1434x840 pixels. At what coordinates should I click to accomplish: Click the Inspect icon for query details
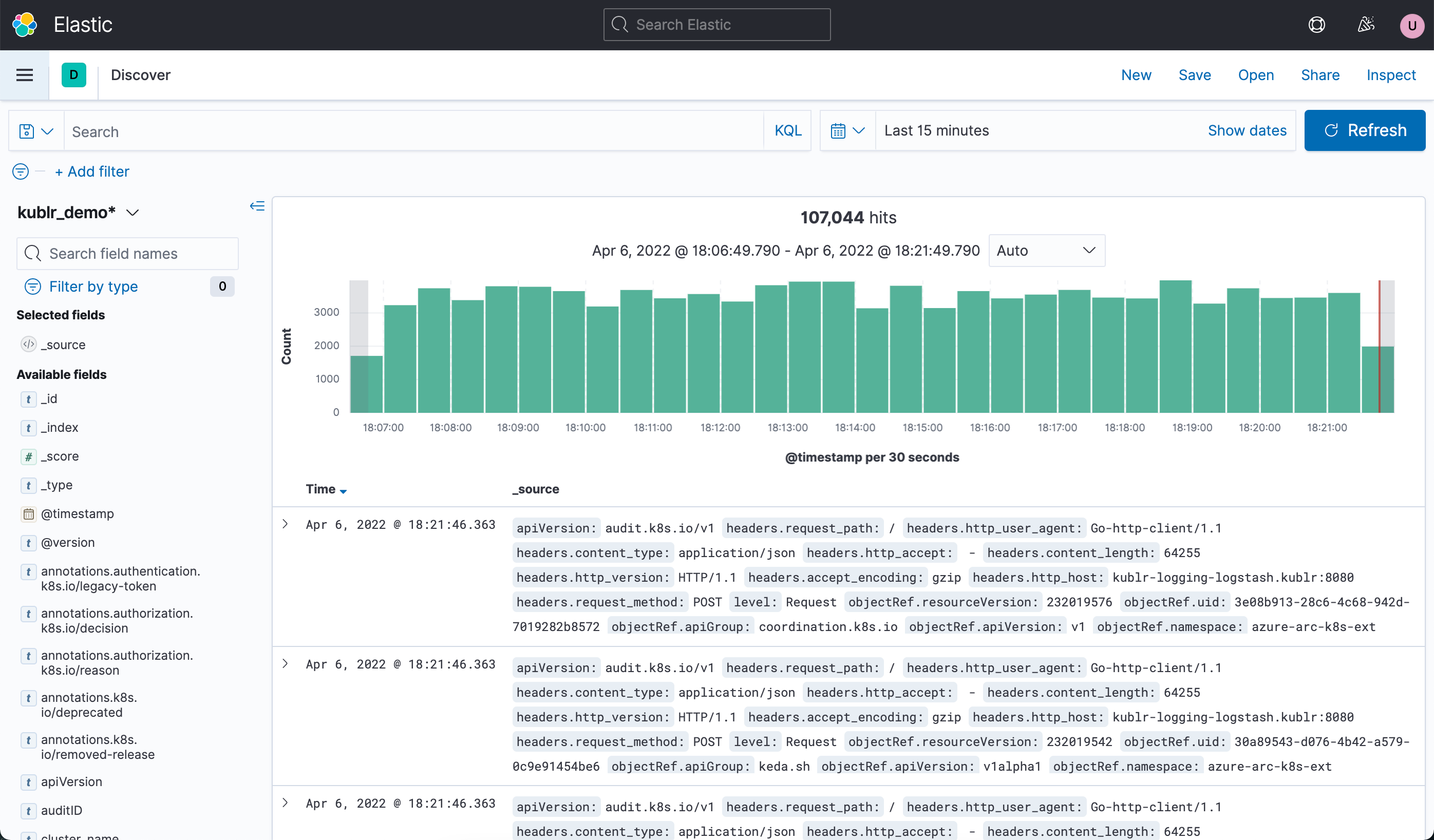(x=1391, y=74)
